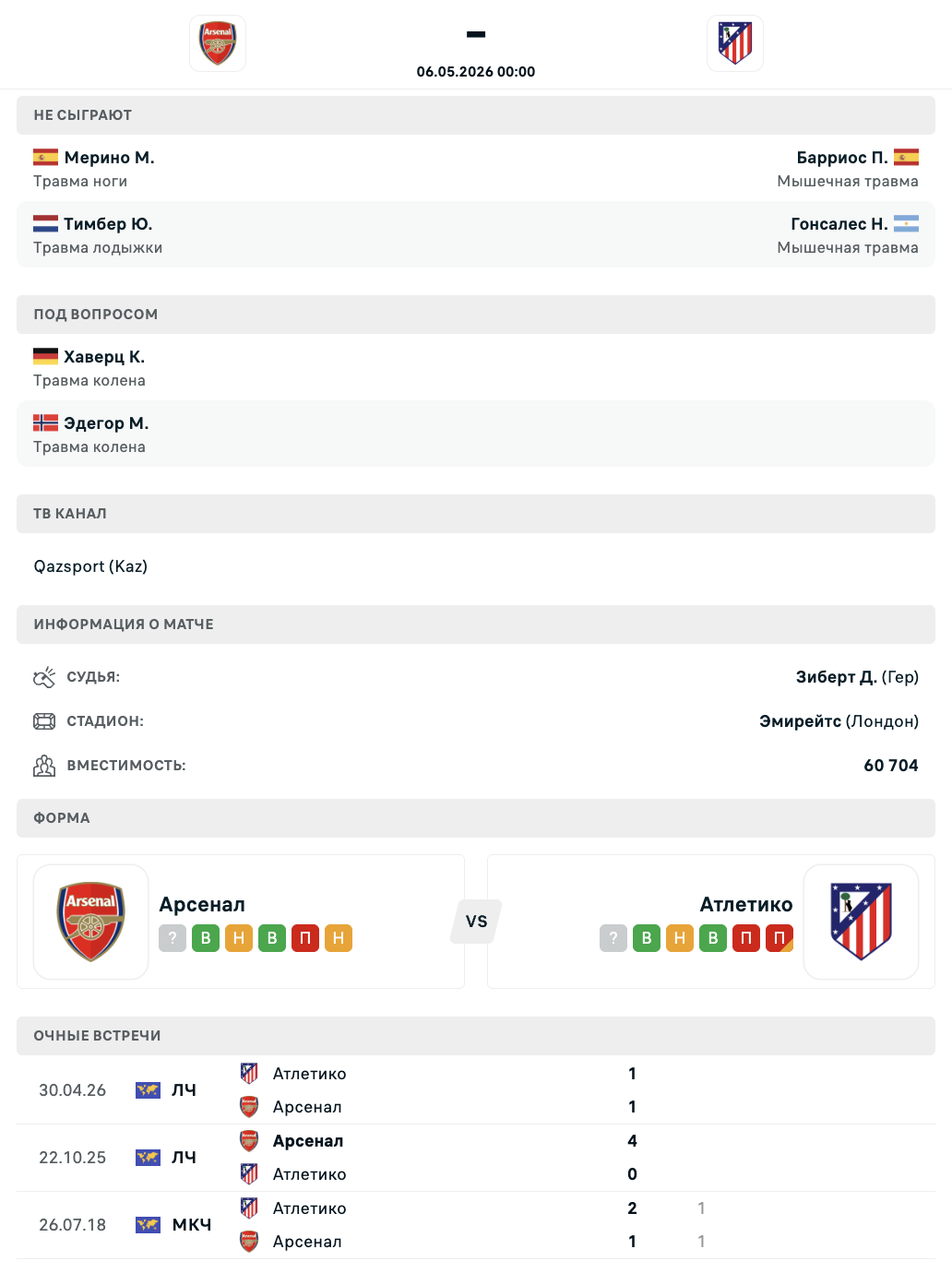Click the Арсенал team name in the ФОРМА section
Screen dimensions: 952x1273
coord(202,904)
